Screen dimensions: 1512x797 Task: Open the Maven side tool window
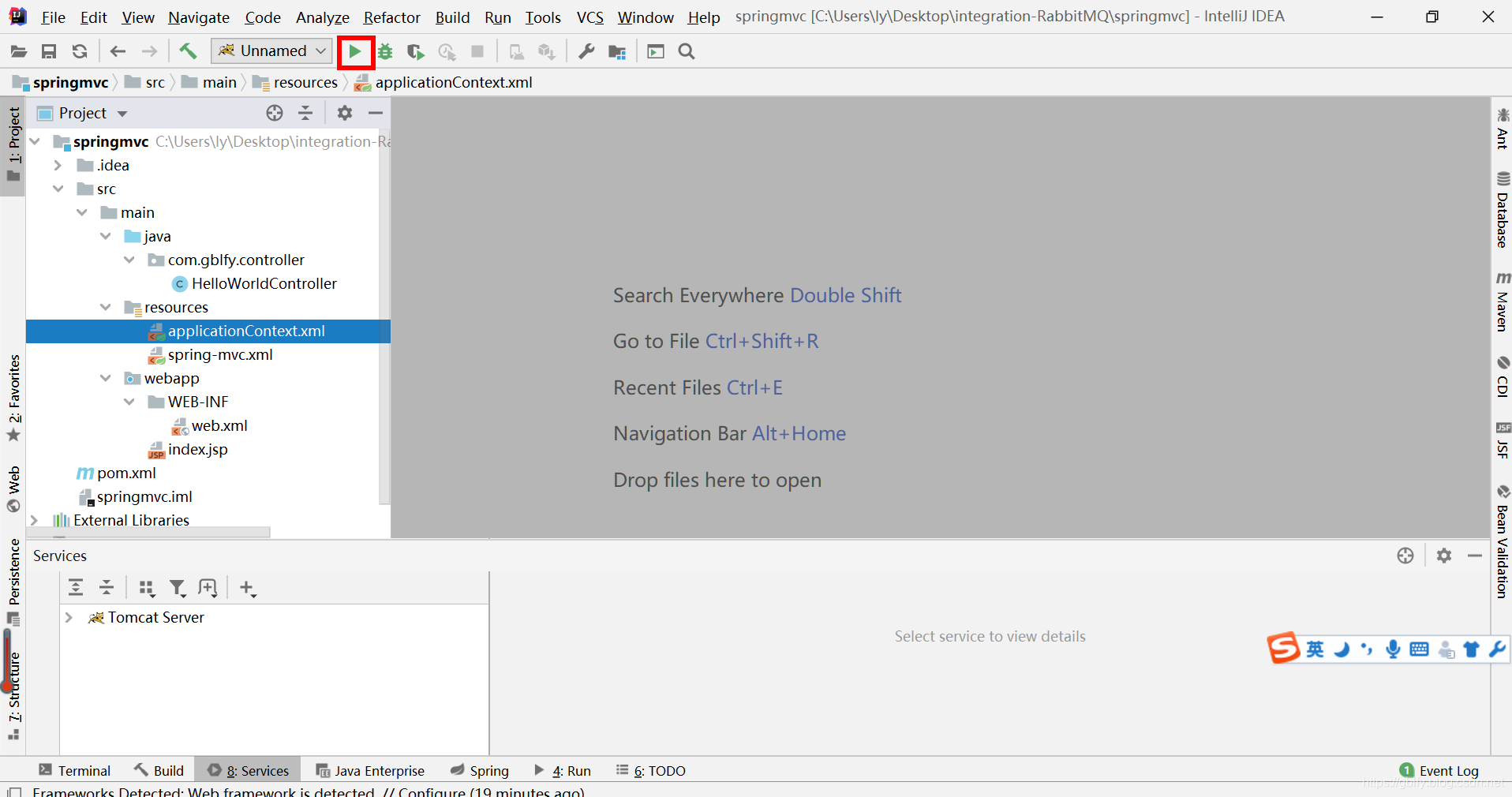pos(1502,301)
